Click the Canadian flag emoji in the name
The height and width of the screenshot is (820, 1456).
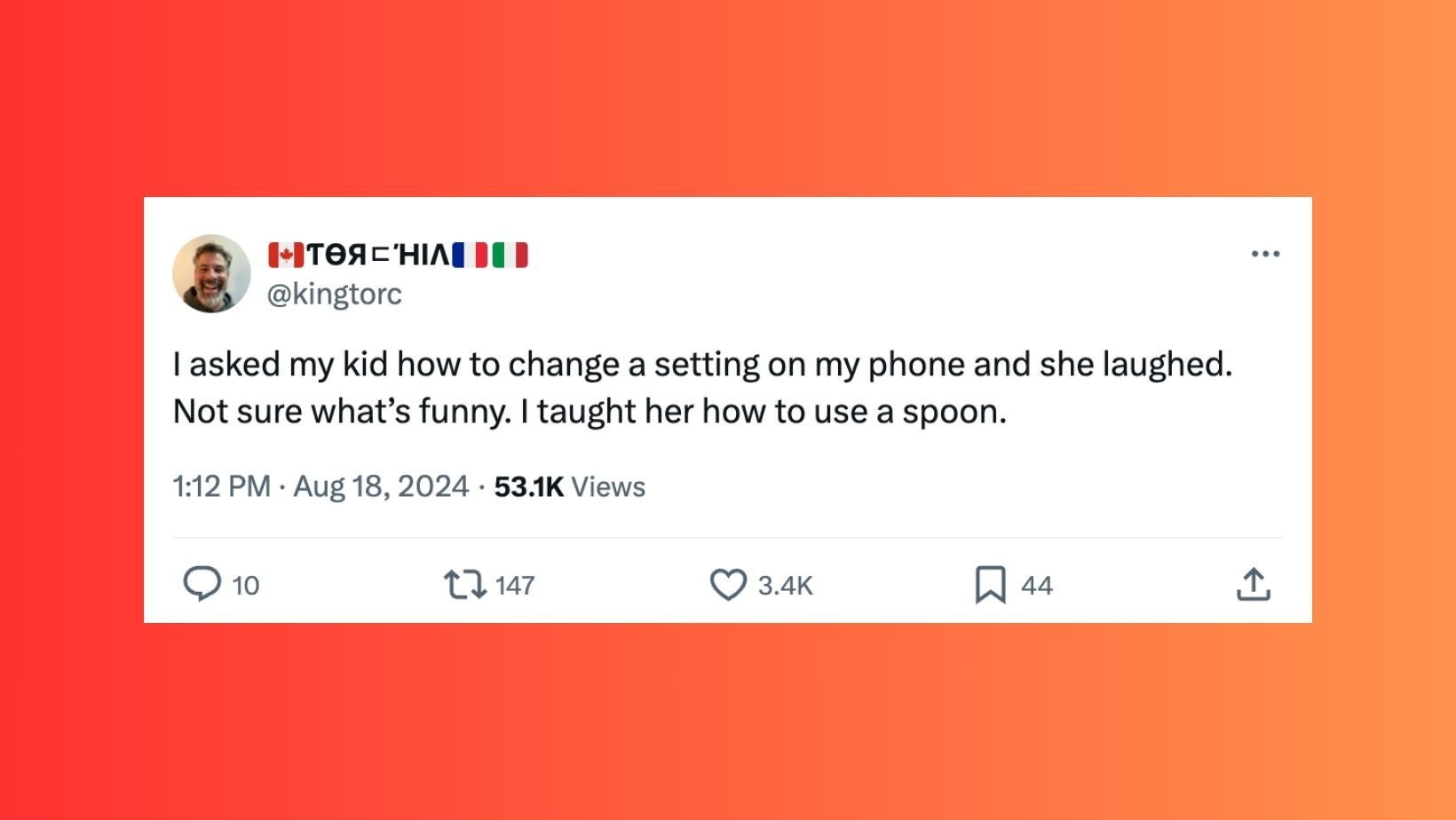pyautogui.click(x=285, y=256)
